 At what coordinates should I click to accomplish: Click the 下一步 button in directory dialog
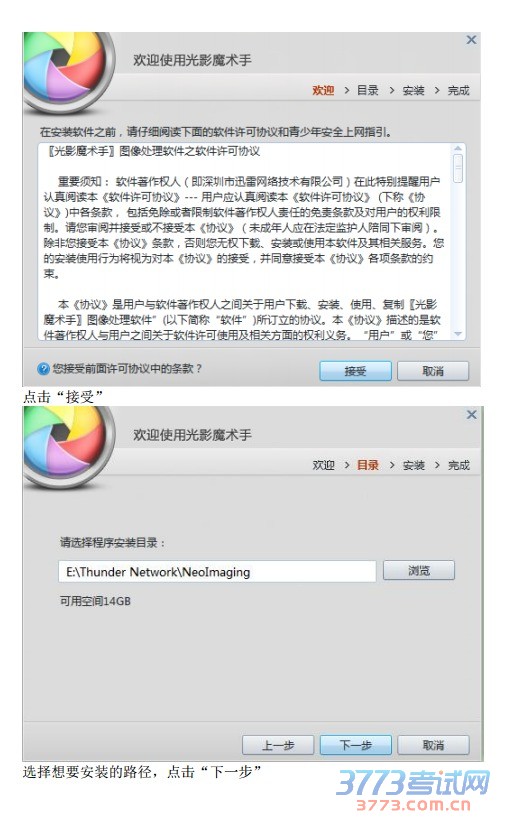coord(355,745)
